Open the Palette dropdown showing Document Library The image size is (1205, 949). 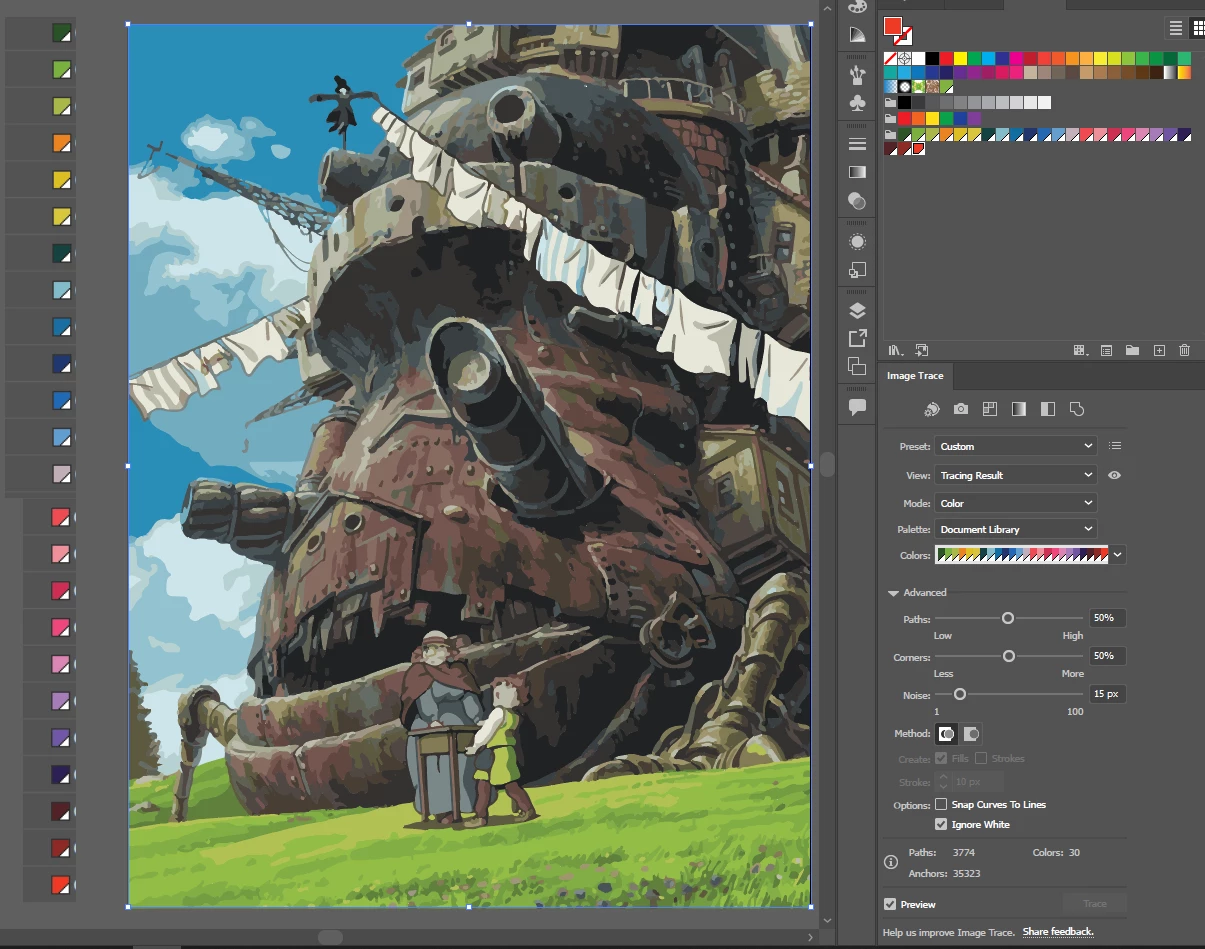coord(1016,529)
